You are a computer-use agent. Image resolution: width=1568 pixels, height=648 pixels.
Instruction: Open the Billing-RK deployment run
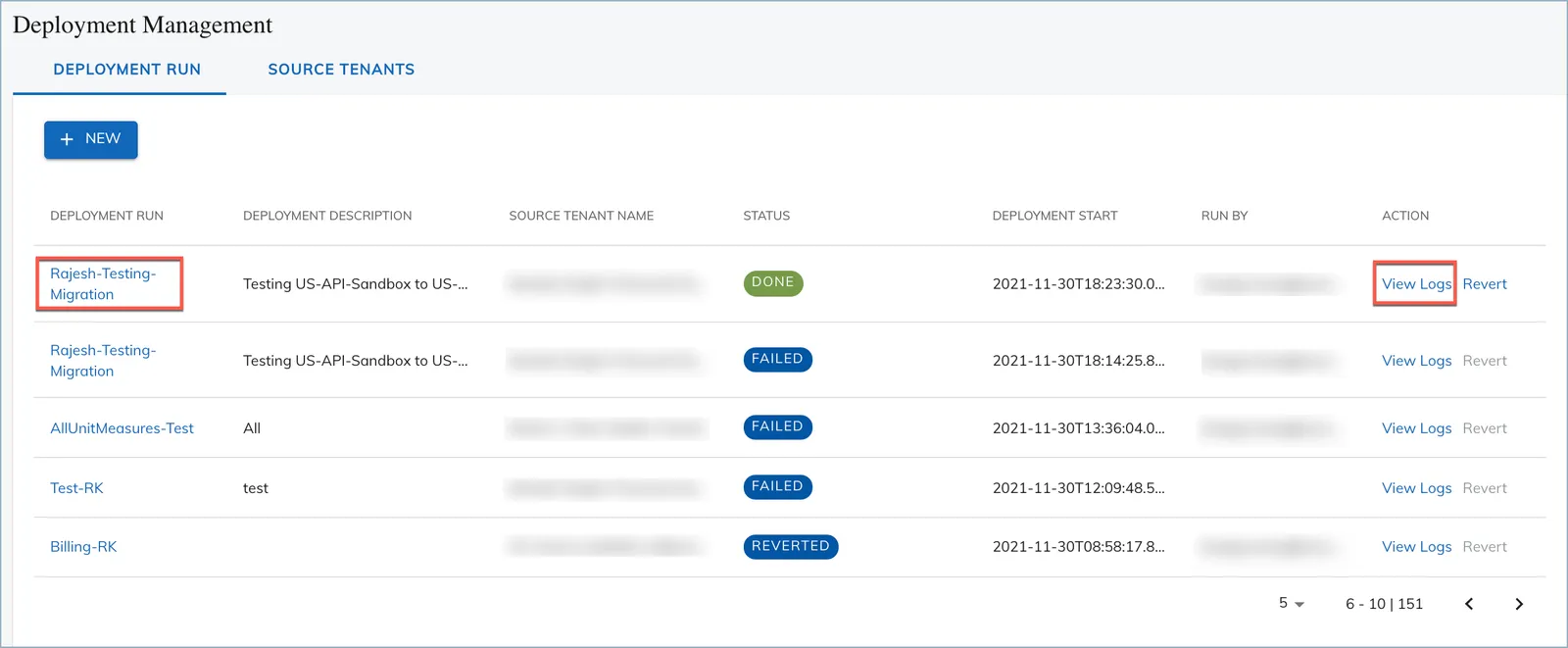(x=83, y=547)
